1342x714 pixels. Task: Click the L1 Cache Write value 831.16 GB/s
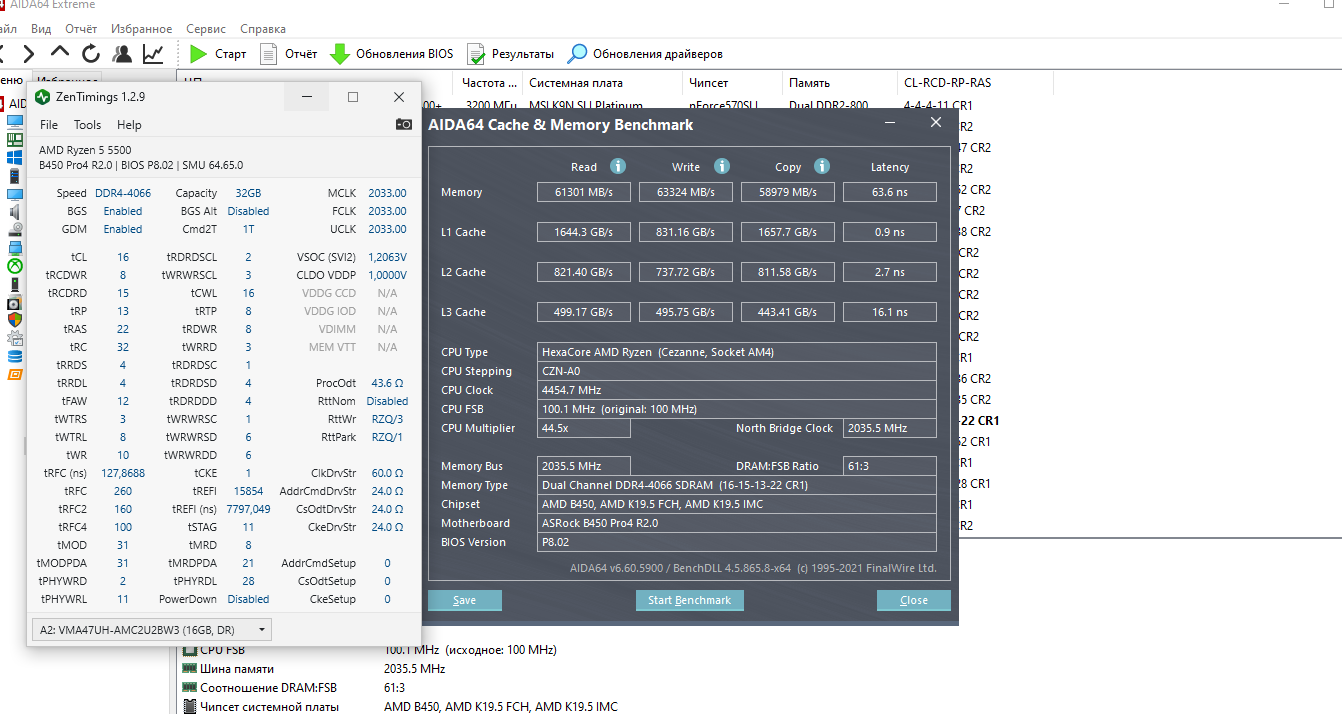(x=686, y=232)
